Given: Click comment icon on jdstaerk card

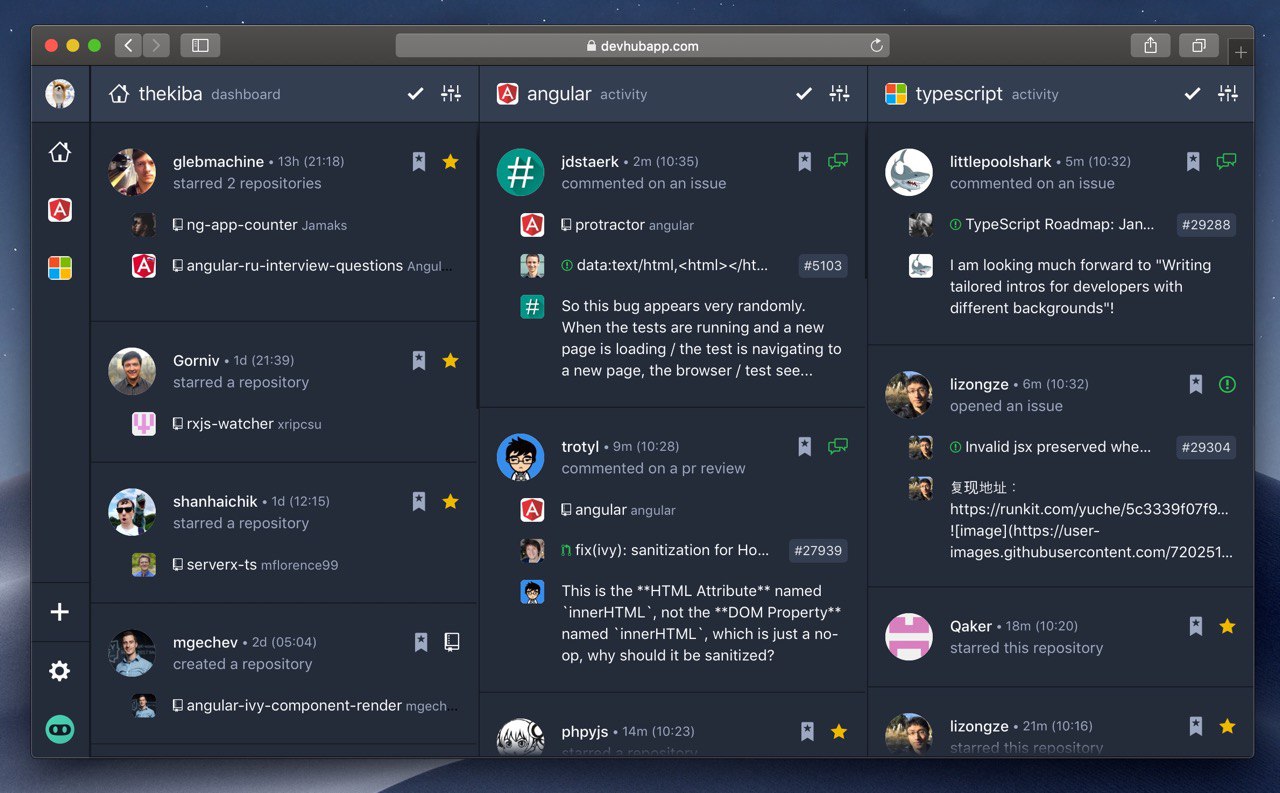Looking at the screenshot, I should (x=838, y=161).
